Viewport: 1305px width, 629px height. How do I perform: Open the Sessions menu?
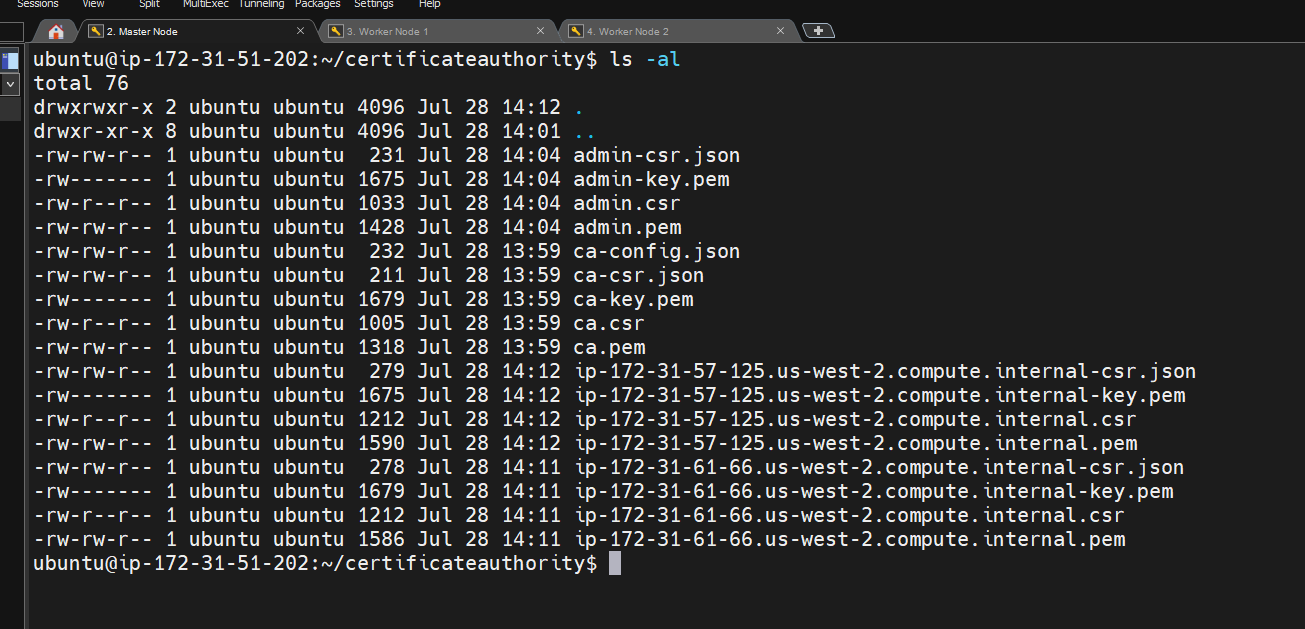[x=38, y=4]
